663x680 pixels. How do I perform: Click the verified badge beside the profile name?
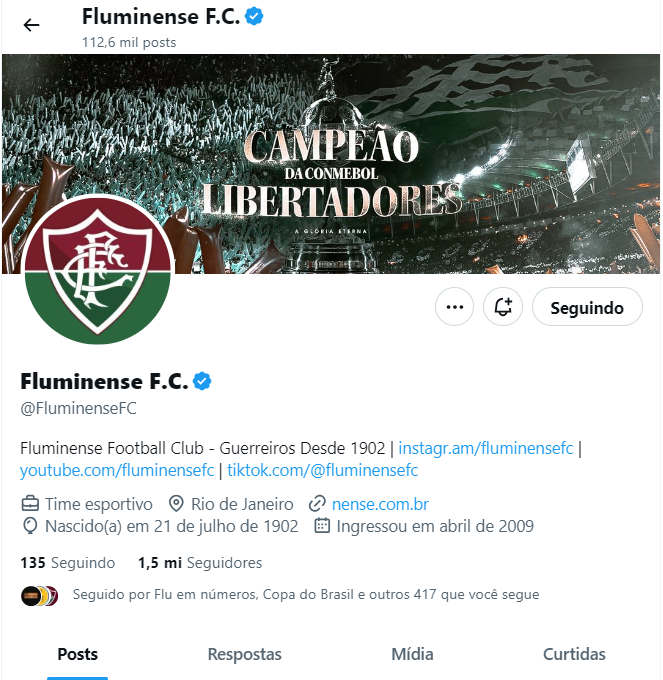click(x=202, y=381)
